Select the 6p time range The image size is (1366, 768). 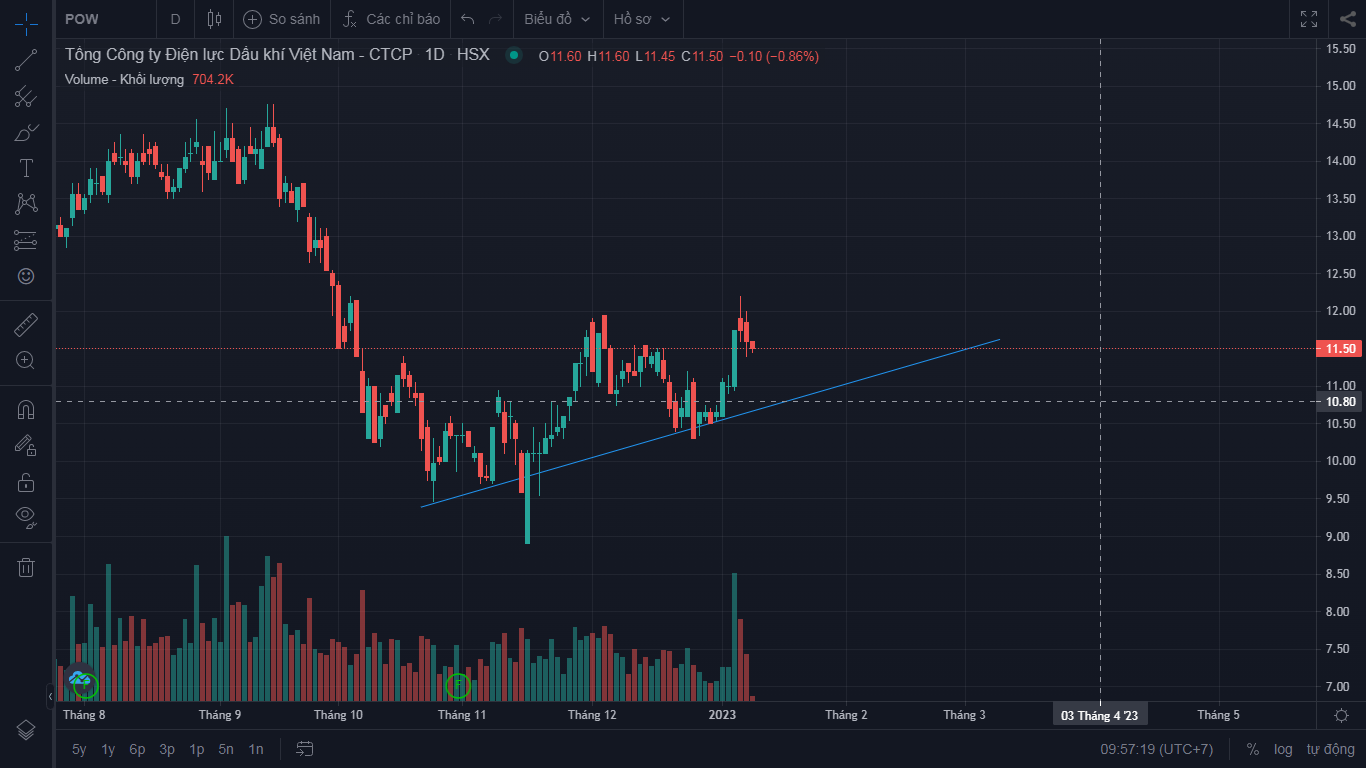[x=137, y=749]
